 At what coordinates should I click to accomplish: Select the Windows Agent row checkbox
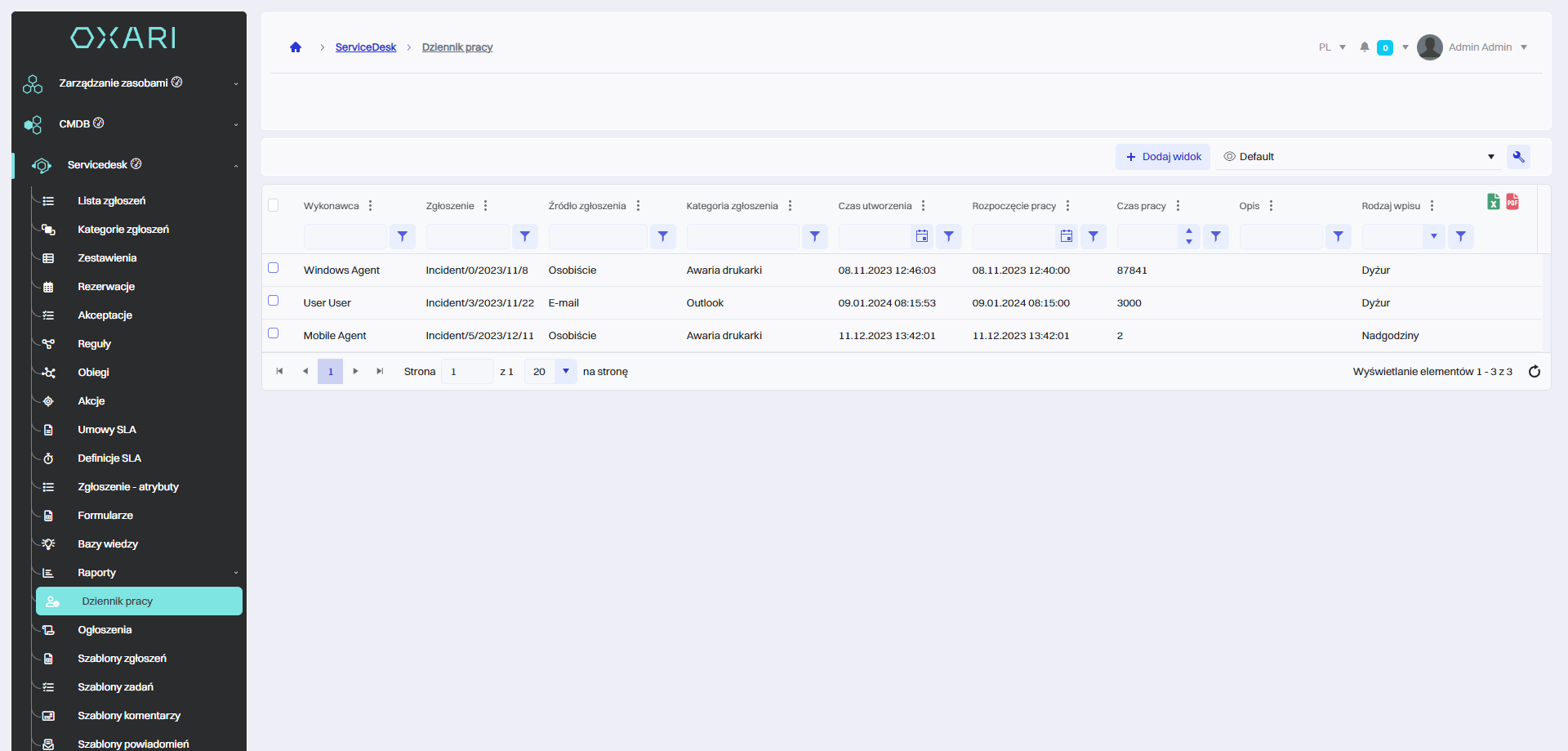(274, 268)
